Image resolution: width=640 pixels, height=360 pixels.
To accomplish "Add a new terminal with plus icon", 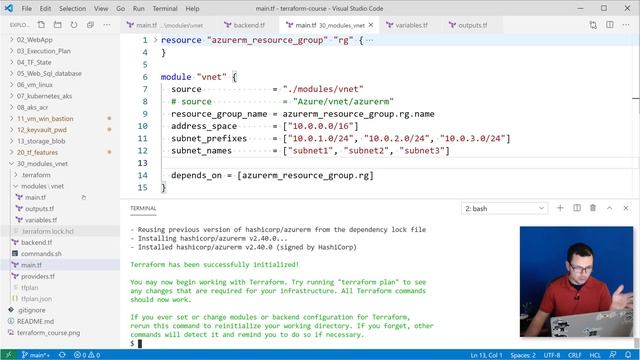I will point(560,208).
